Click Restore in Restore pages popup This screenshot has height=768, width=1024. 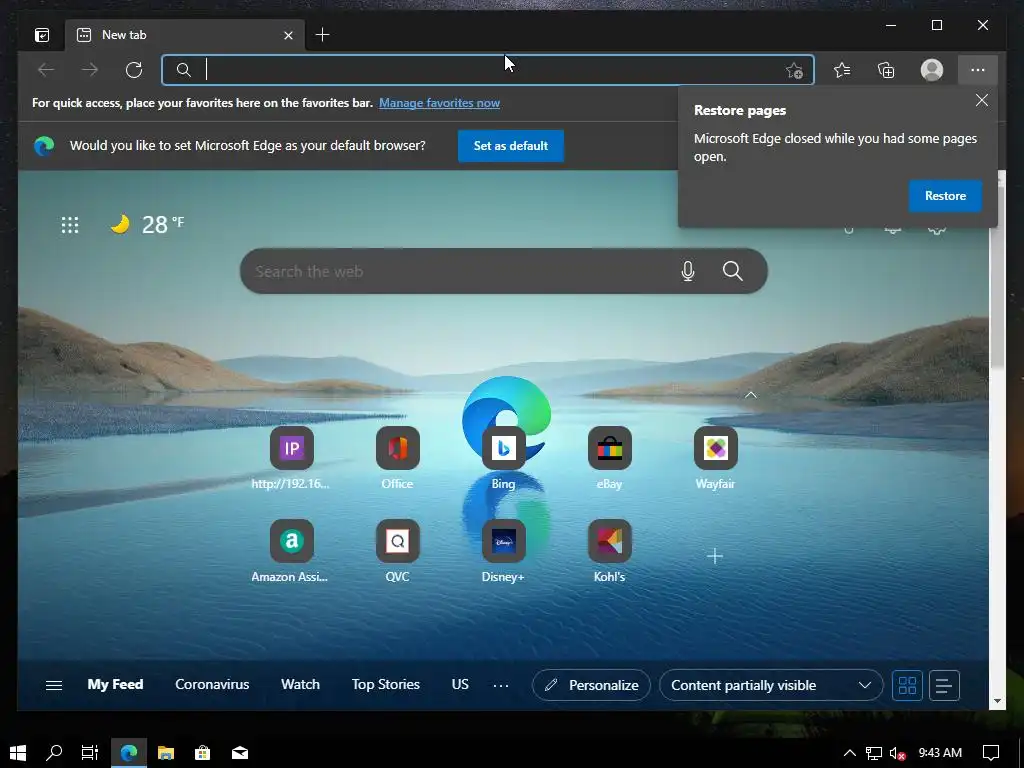point(945,196)
